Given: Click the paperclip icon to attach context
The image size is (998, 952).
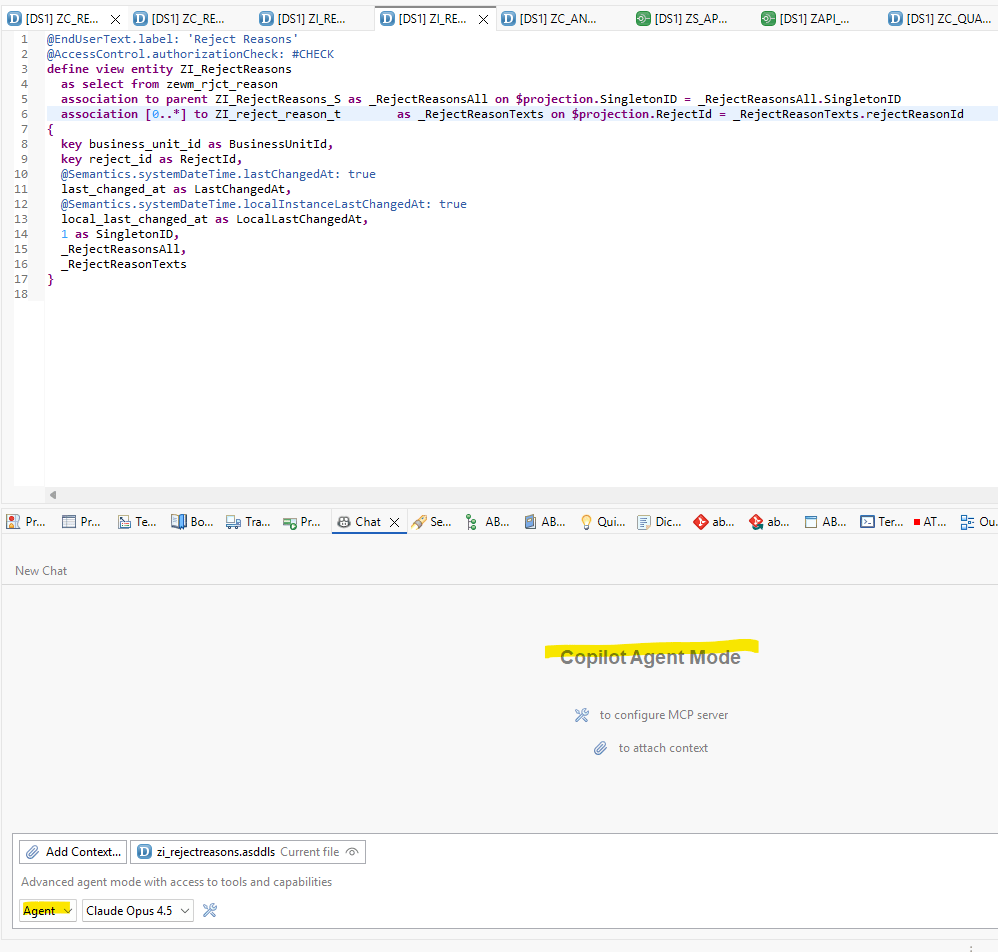Looking at the screenshot, I should (x=600, y=748).
